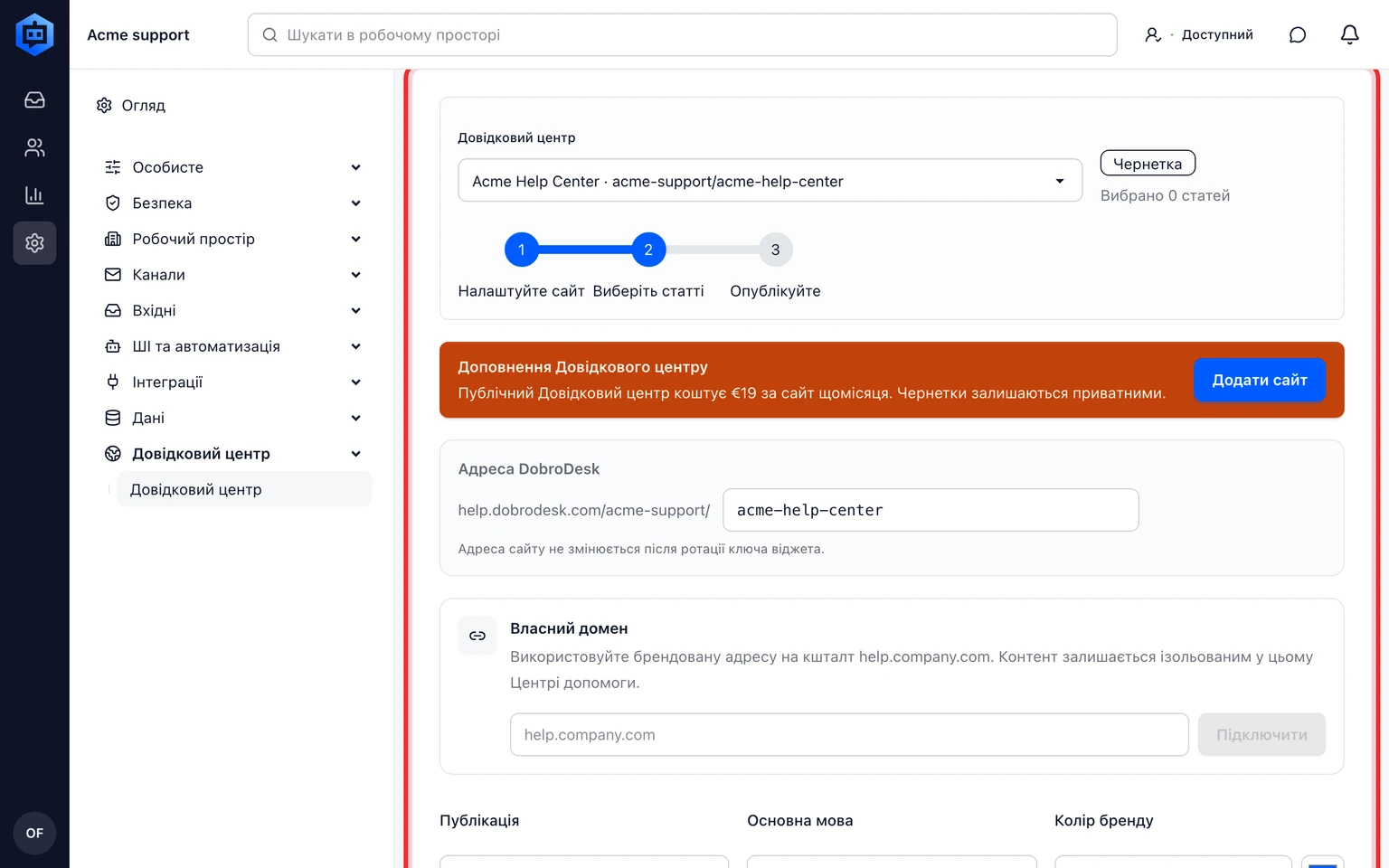Collapse the Довідковий центр chevron

(x=356, y=454)
